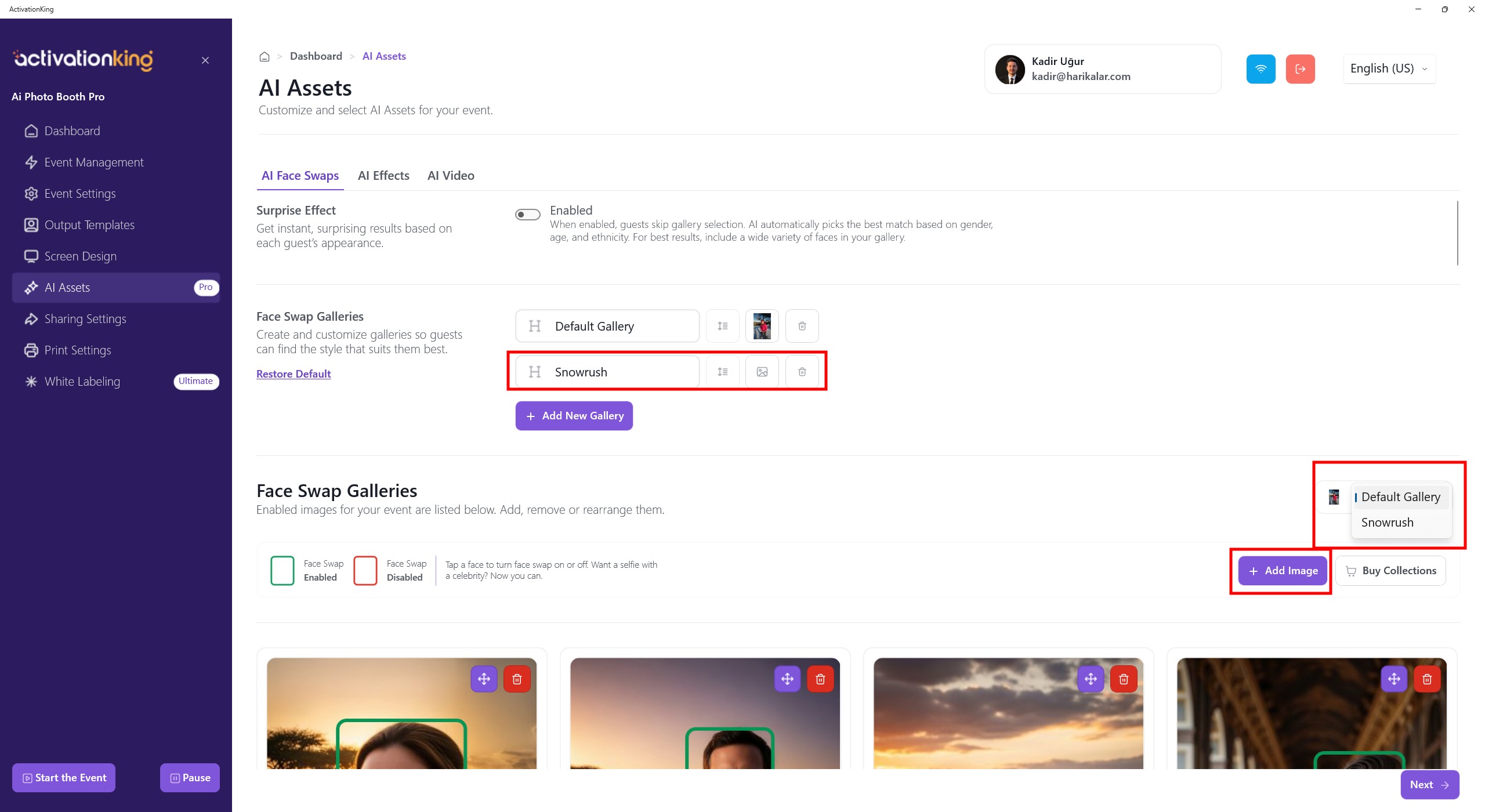Toggle the Surprise Effect Enabled switch
This screenshot has height=812, width=1485.
[x=527, y=215]
